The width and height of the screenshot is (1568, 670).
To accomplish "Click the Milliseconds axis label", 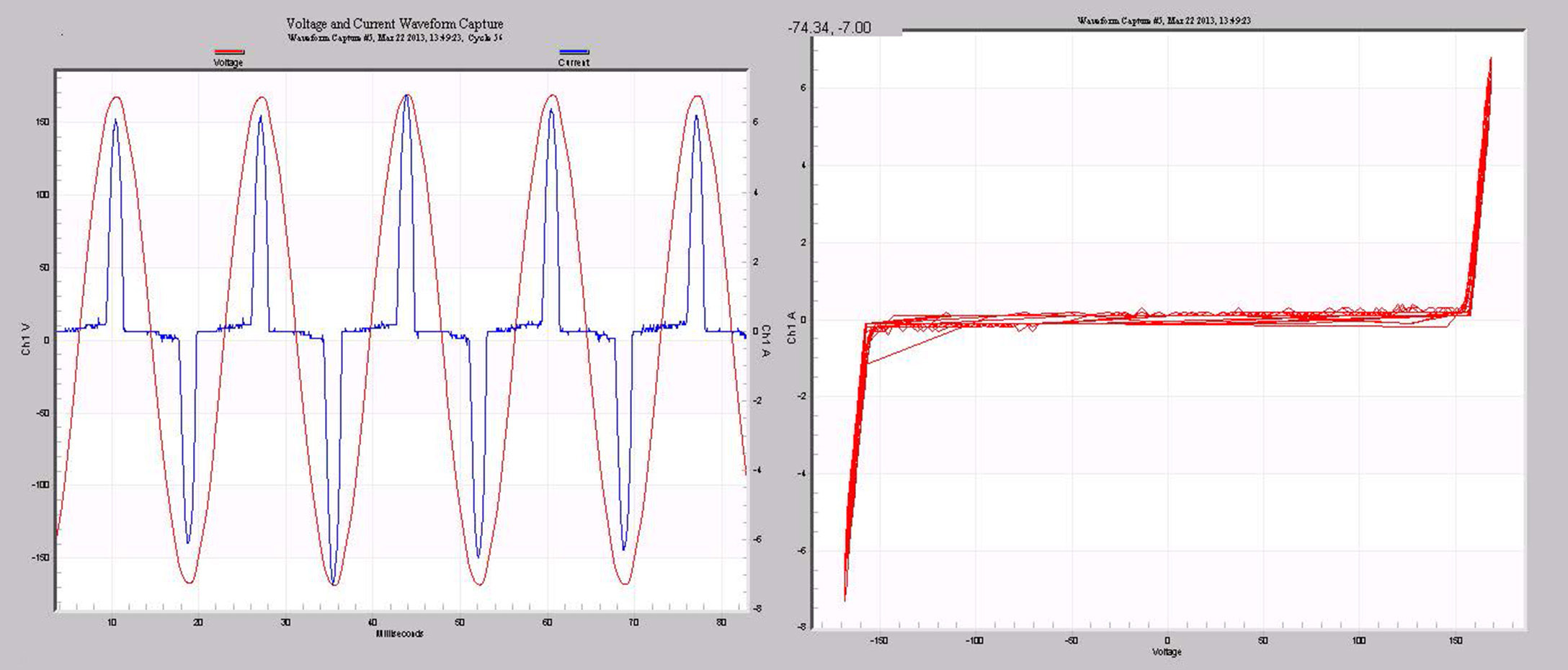I will coord(400,634).
